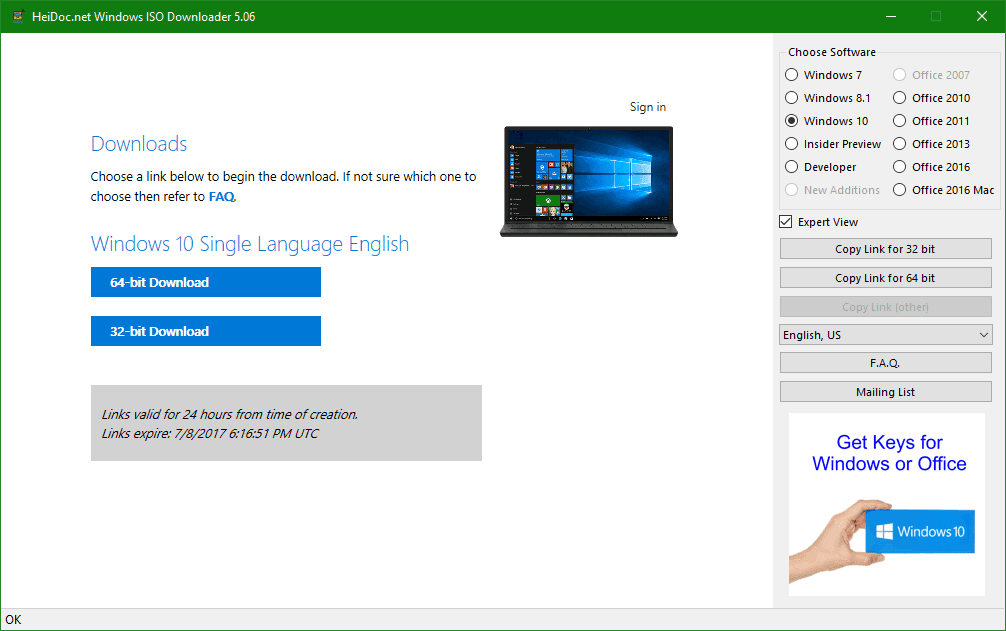This screenshot has width=1006, height=631.
Task: Click the Mailing List button
Action: tap(885, 392)
